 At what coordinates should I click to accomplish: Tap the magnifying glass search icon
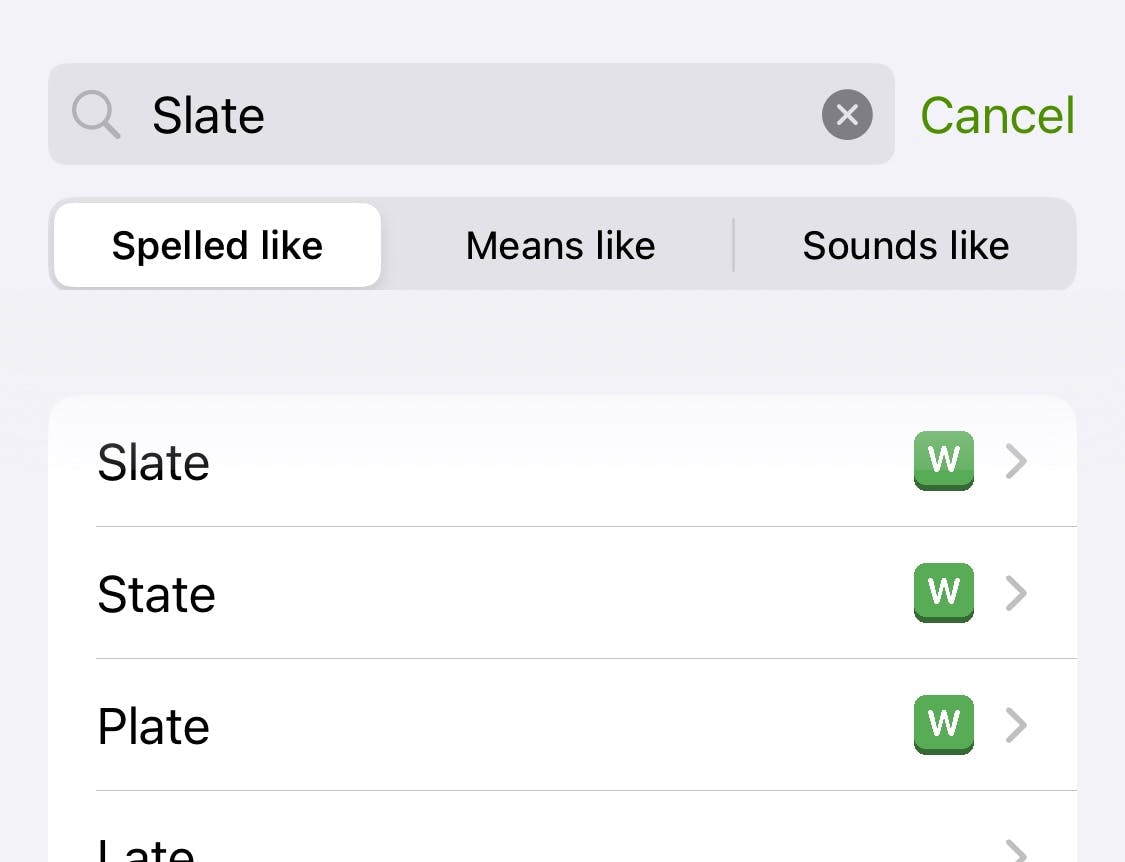coord(96,114)
